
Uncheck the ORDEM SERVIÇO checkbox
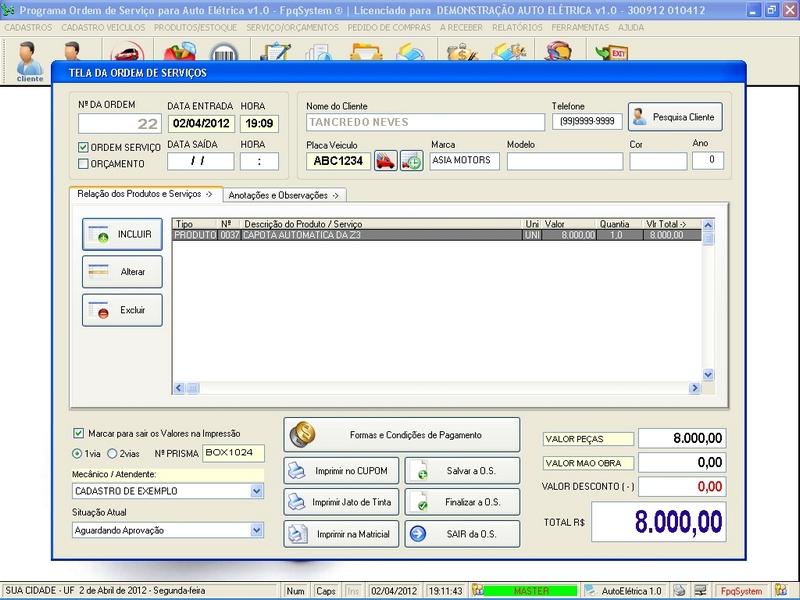[83, 147]
